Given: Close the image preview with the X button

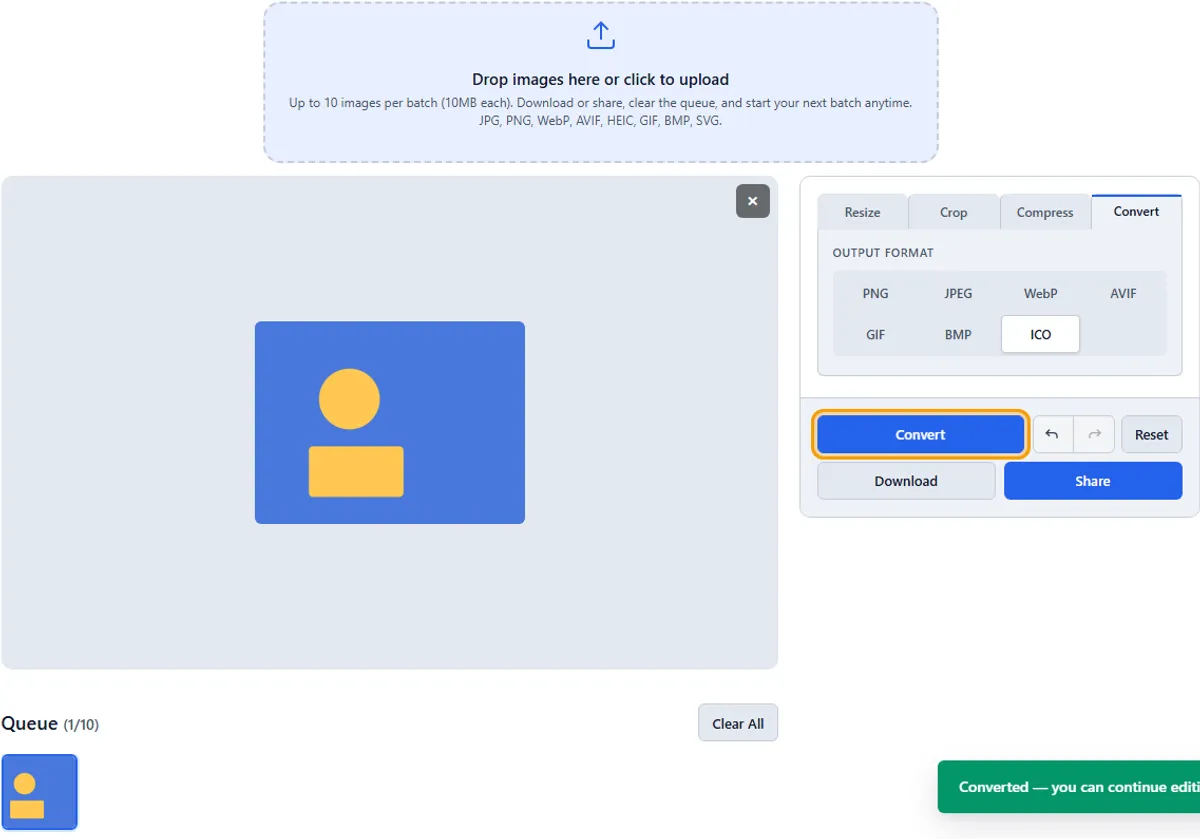Looking at the screenshot, I should 753,201.
